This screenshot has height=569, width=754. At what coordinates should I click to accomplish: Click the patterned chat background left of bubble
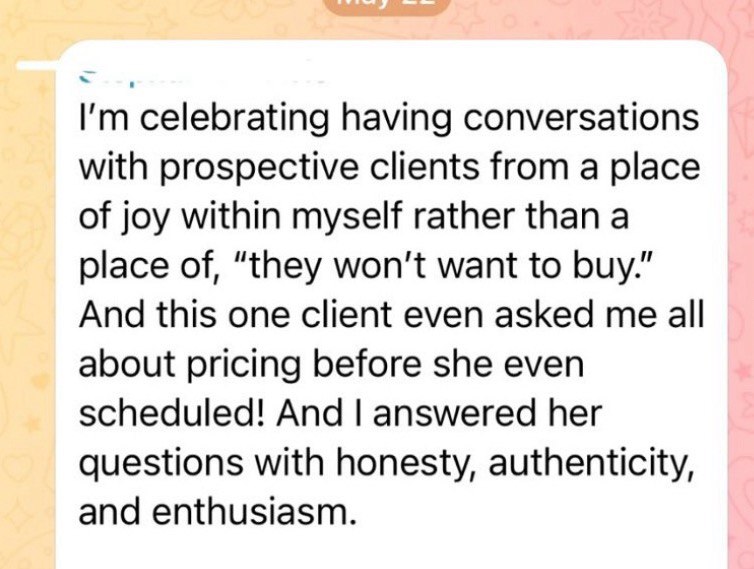click(30, 300)
